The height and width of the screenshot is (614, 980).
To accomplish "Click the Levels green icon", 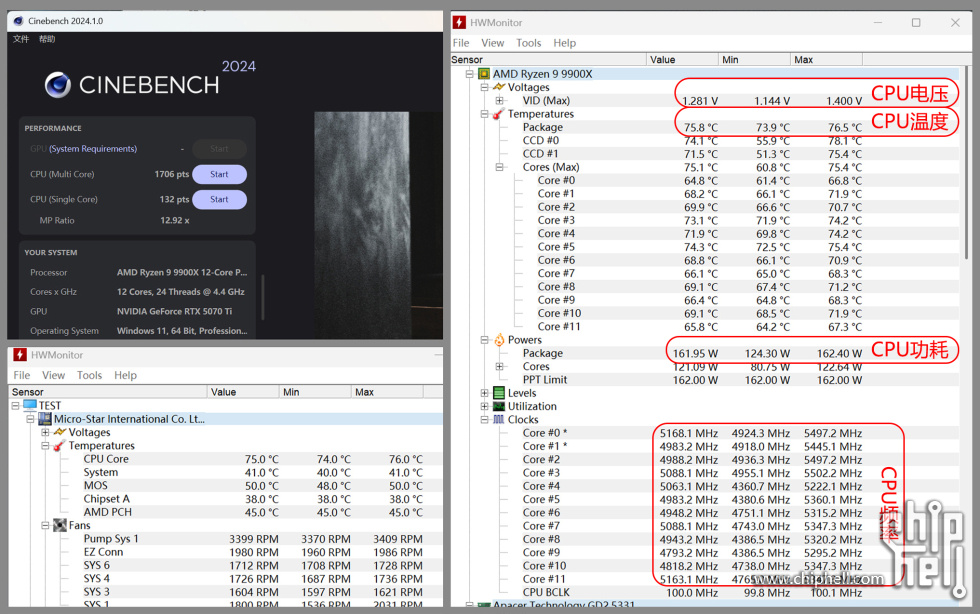I will (499, 393).
